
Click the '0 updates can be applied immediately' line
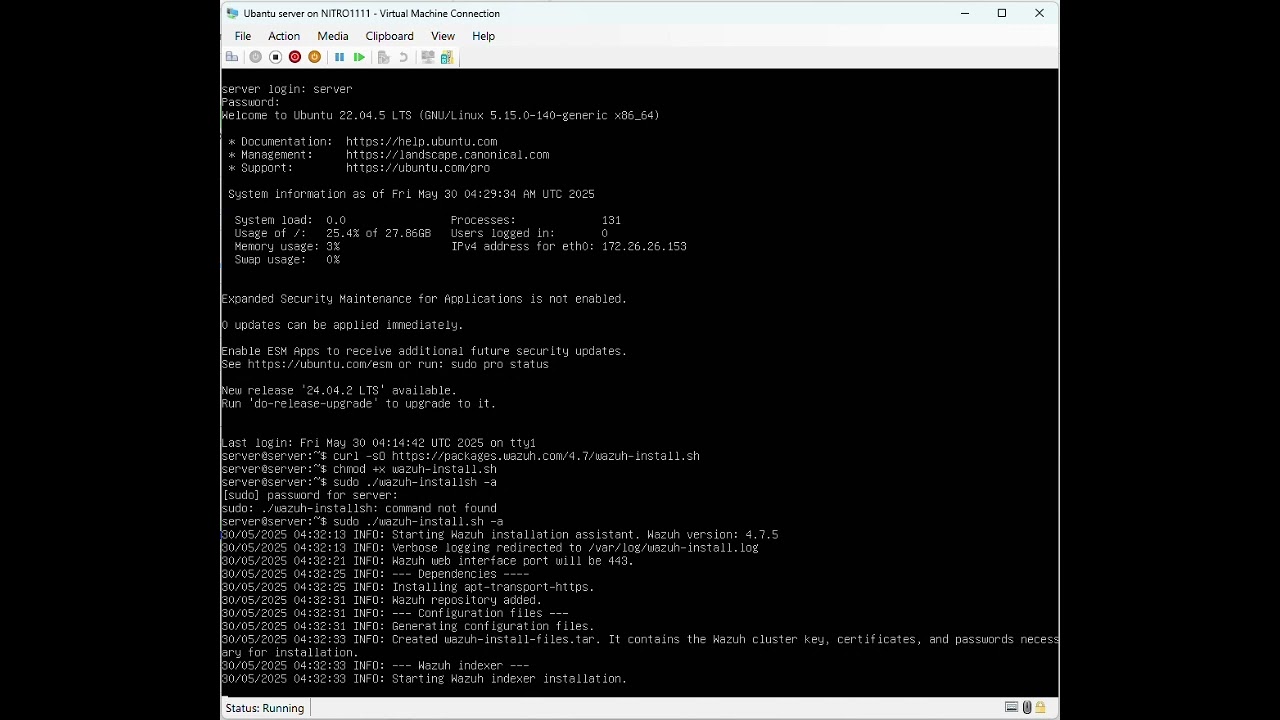coord(342,325)
